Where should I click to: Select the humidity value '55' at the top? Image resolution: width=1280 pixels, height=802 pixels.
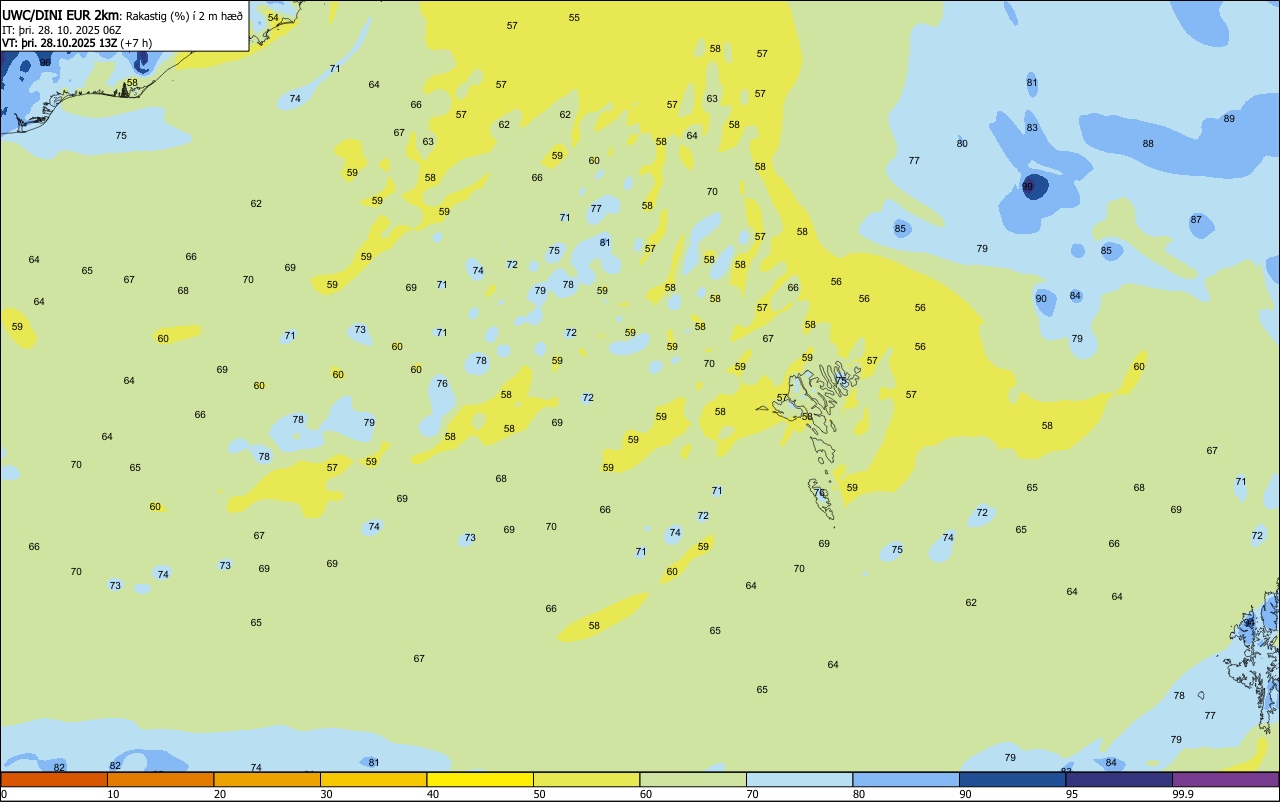pyautogui.click(x=574, y=18)
